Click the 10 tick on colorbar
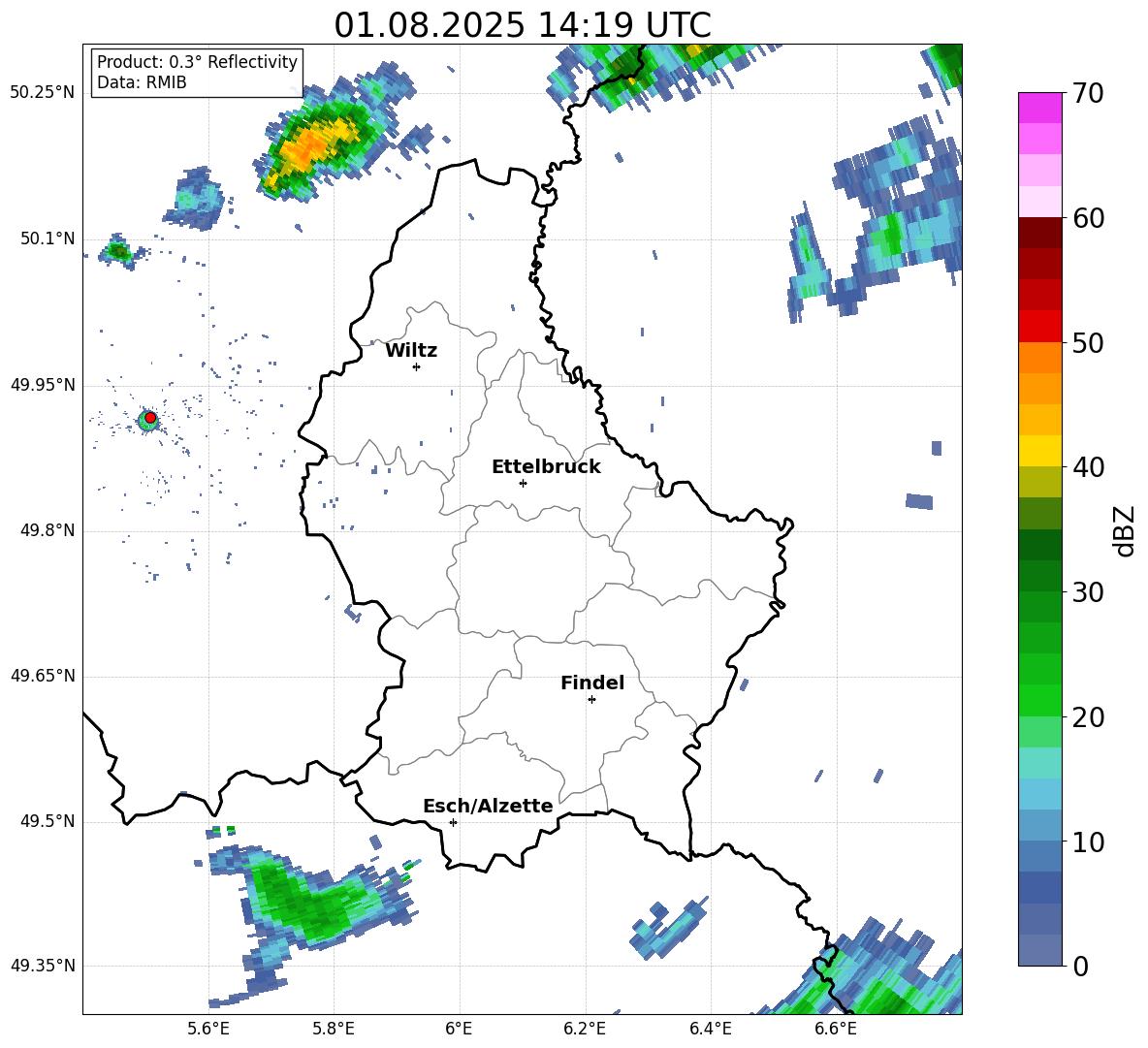1148x1048 pixels. (1087, 842)
